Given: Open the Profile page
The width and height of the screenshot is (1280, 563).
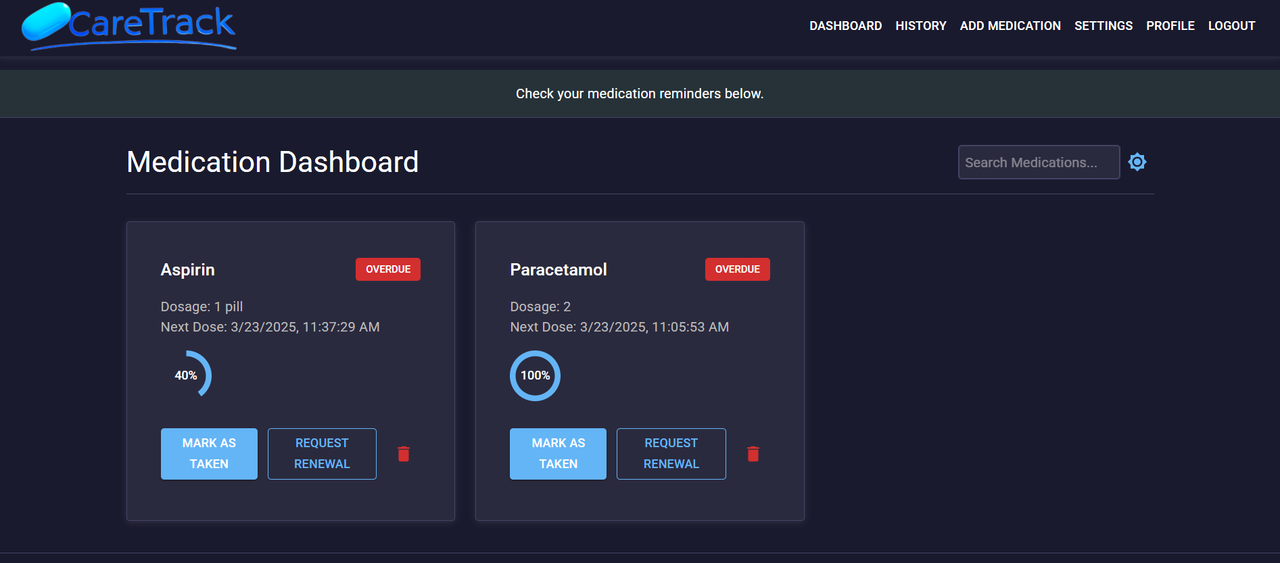Looking at the screenshot, I should (x=1170, y=26).
